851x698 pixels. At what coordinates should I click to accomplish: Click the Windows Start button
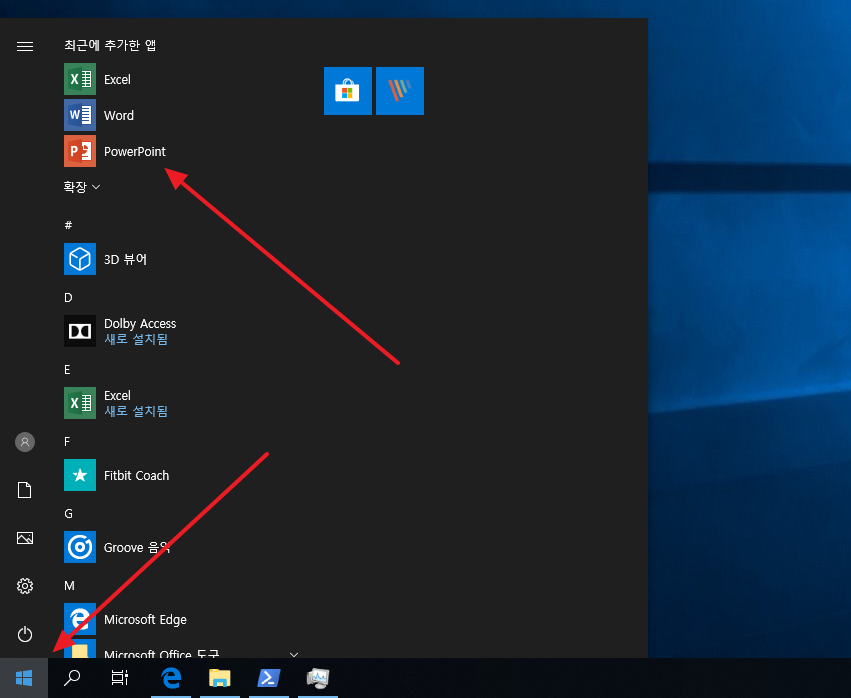pyautogui.click(x=24, y=678)
